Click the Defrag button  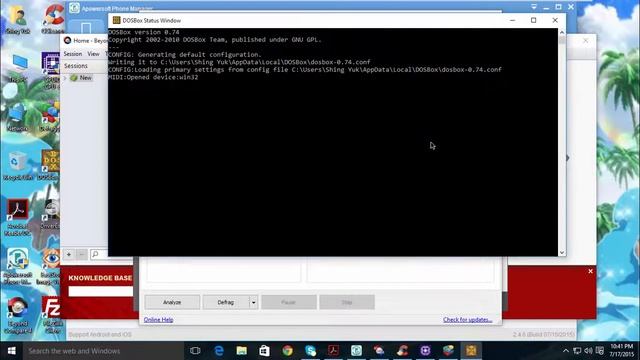pyautogui.click(x=226, y=302)
